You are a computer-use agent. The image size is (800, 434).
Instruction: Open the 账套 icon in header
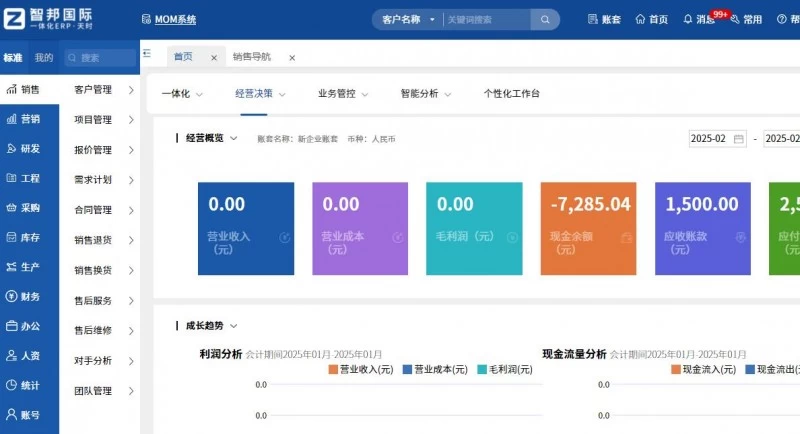(x=593, y=19)
